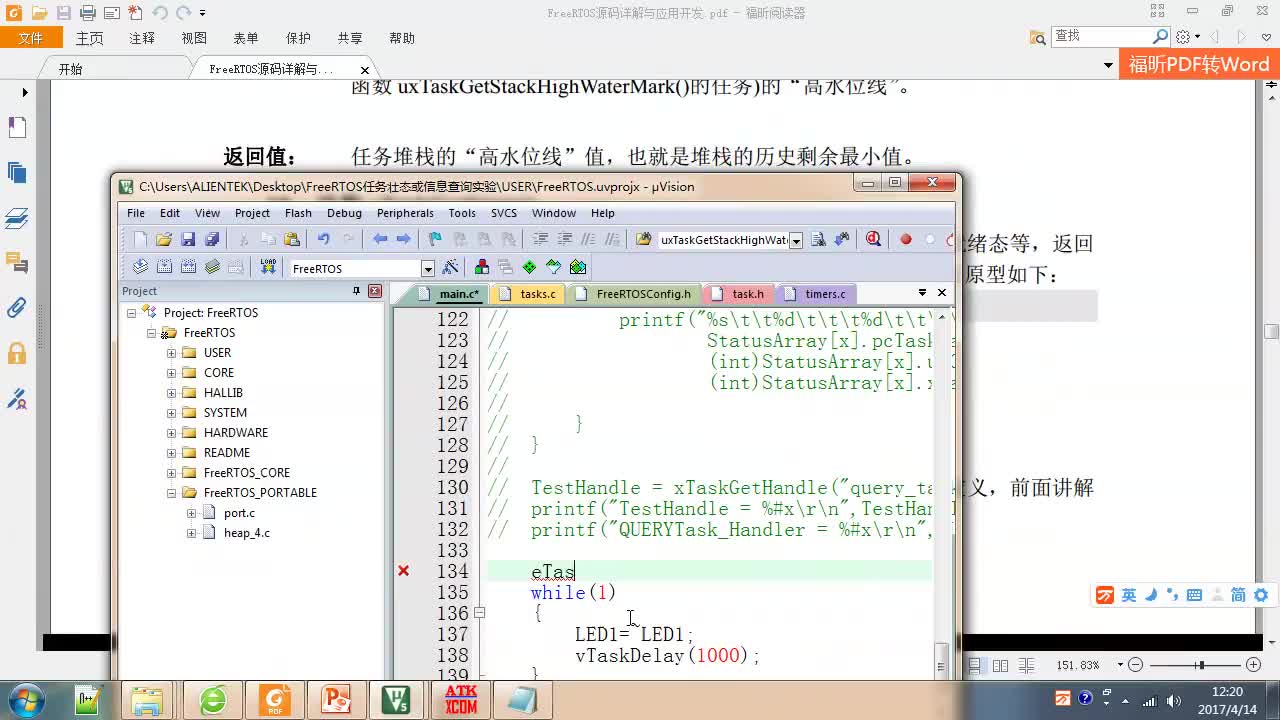Navigate forwards with the blue right arrow
The width and height of the screenshot is (1280, 720).
403,239
